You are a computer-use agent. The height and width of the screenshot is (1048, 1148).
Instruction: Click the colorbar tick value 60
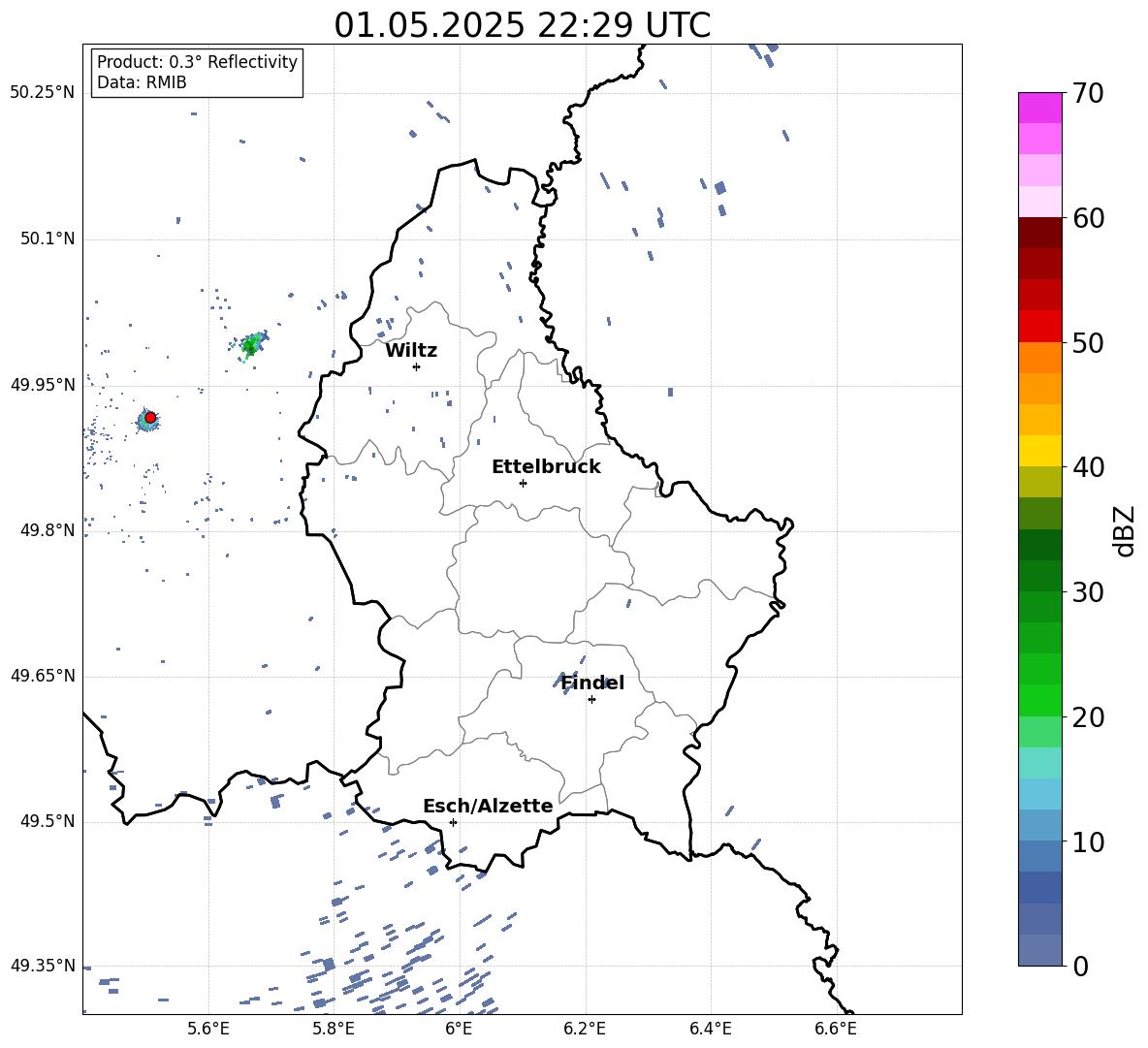click(1088, 218)
